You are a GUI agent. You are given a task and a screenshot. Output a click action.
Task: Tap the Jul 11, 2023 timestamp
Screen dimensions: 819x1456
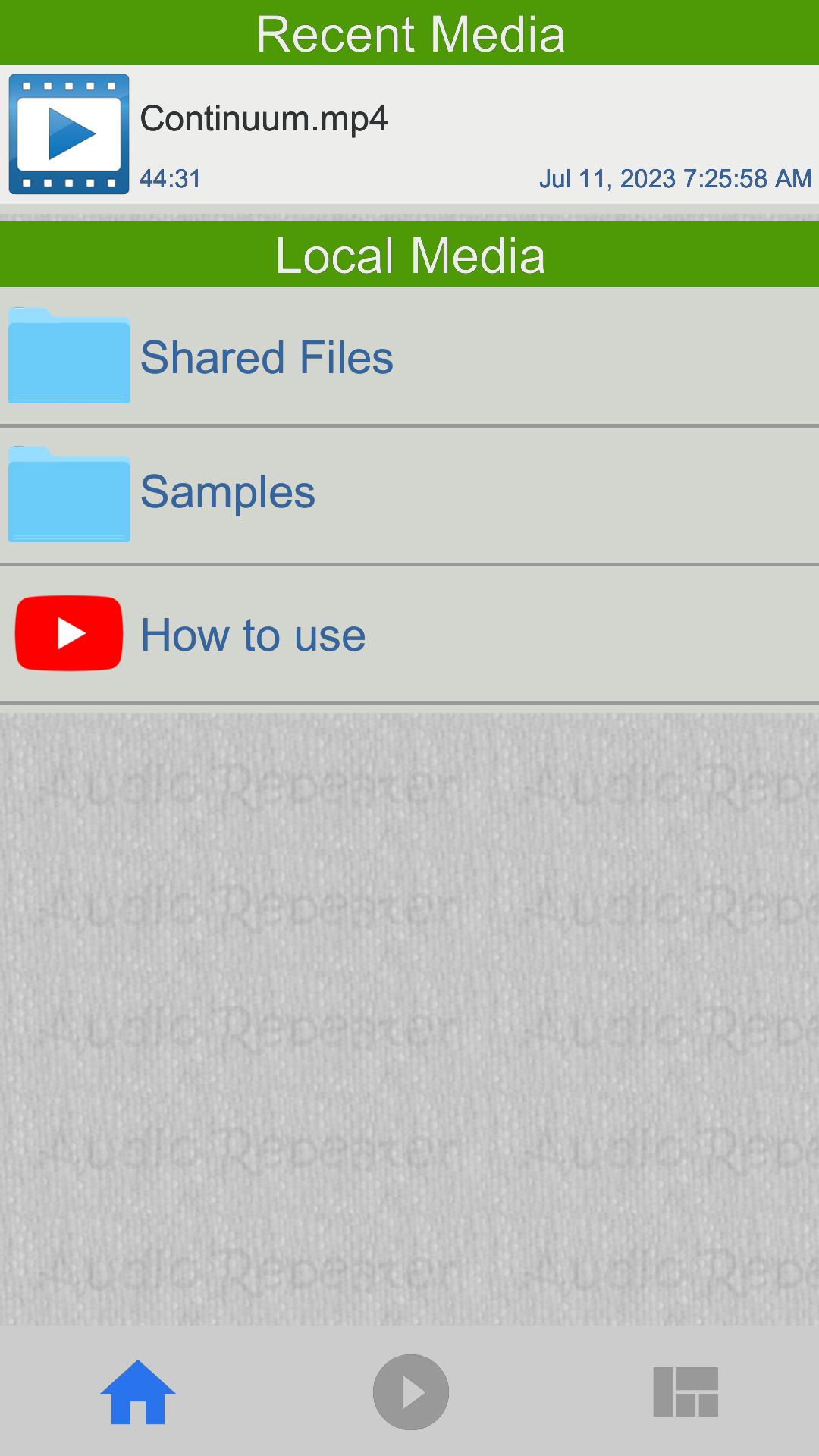tap(676, 179)
